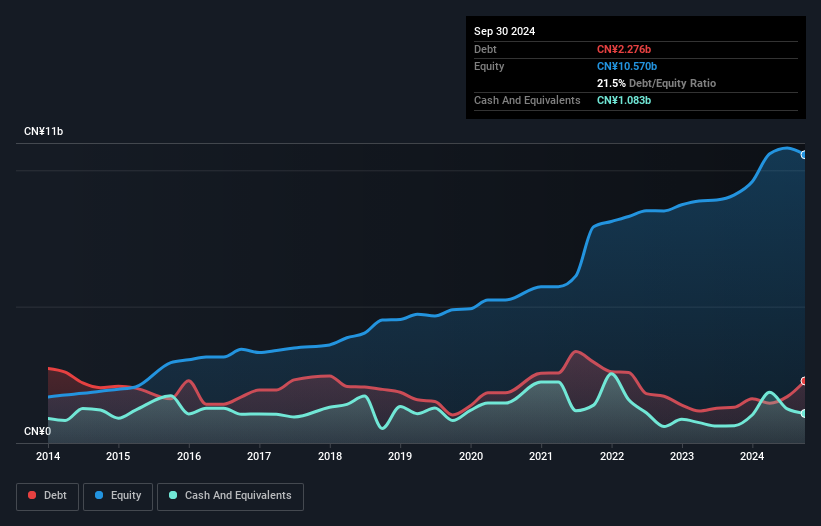
Task: Toggle the Cash And Equivalents legend button
Action: (x=230, y=496)
